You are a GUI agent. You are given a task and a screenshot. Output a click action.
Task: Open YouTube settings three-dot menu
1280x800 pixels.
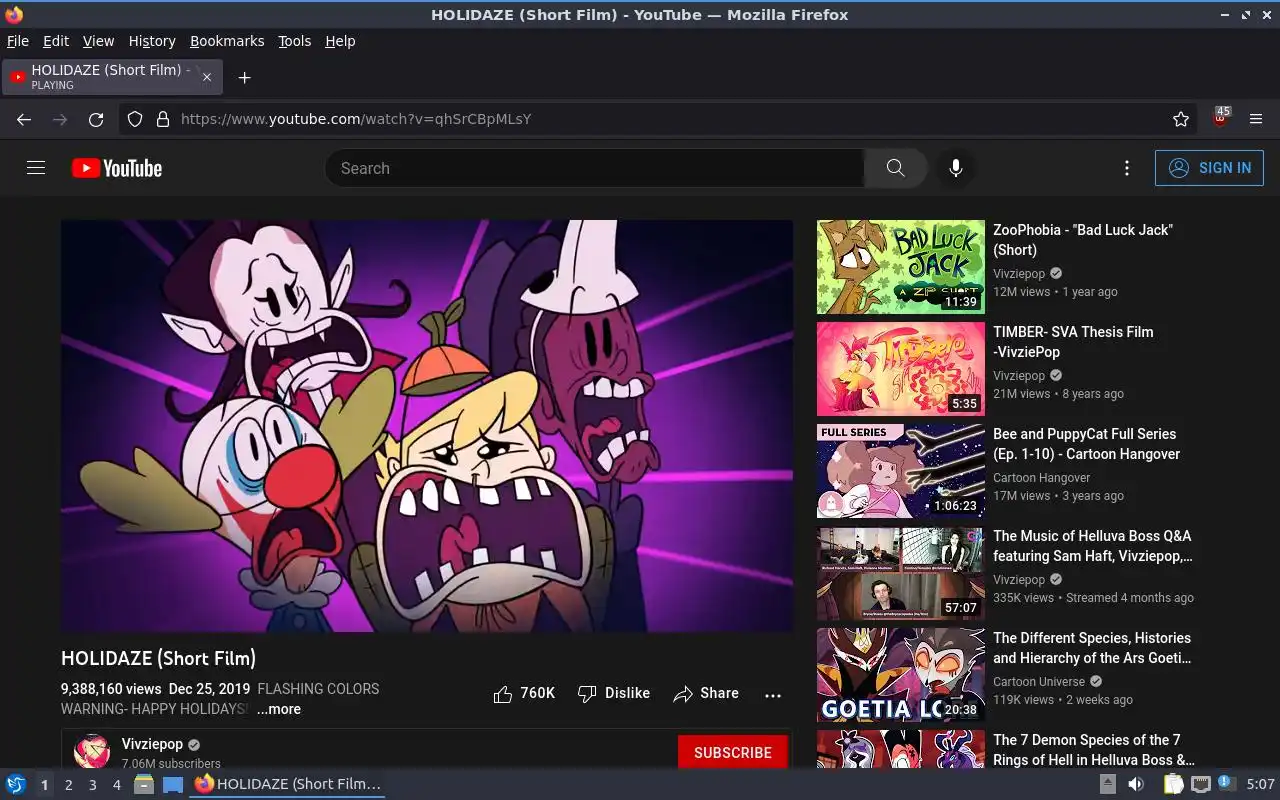click(1127, 168)
